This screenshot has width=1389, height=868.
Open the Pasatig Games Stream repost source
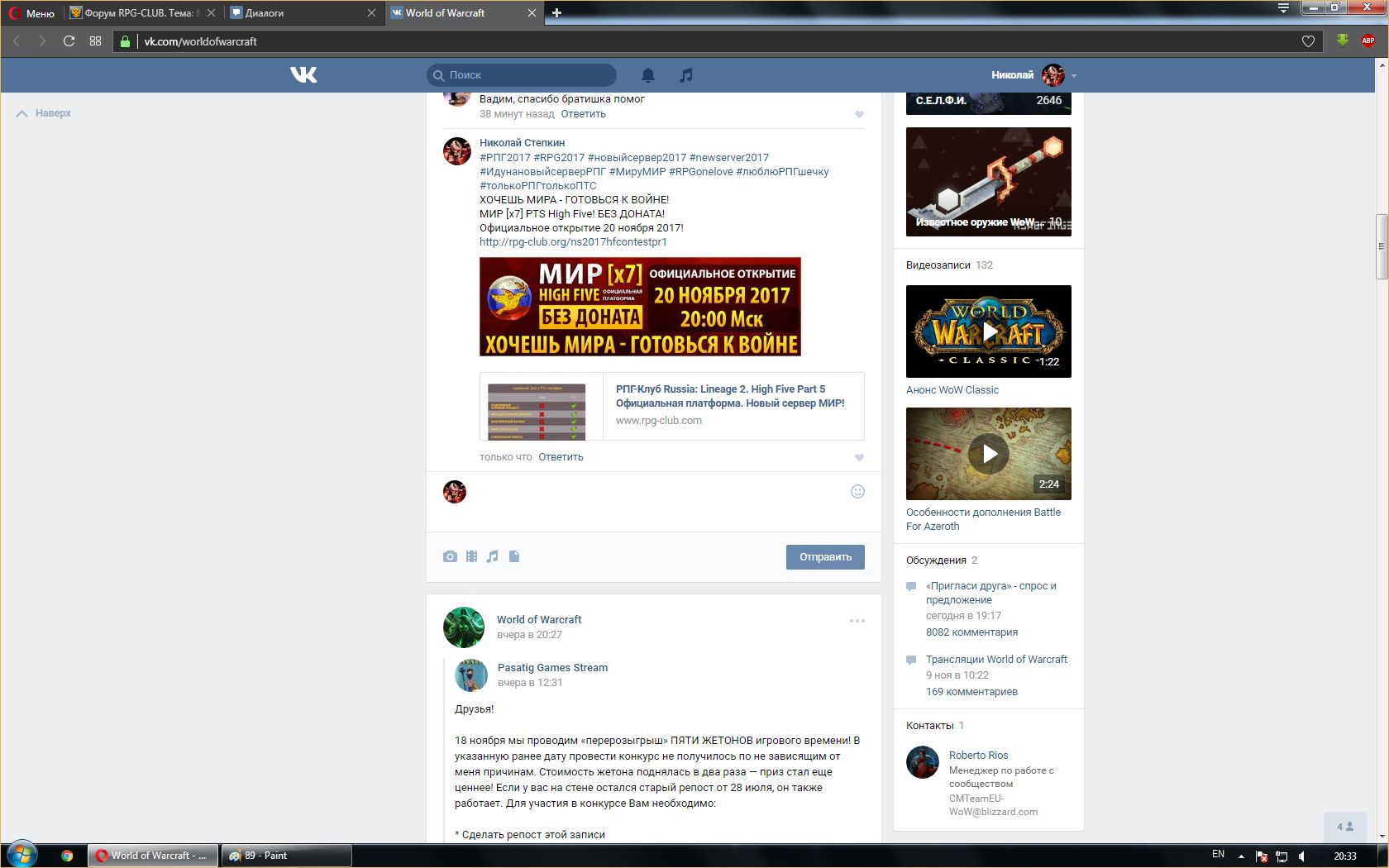(552, 668)
